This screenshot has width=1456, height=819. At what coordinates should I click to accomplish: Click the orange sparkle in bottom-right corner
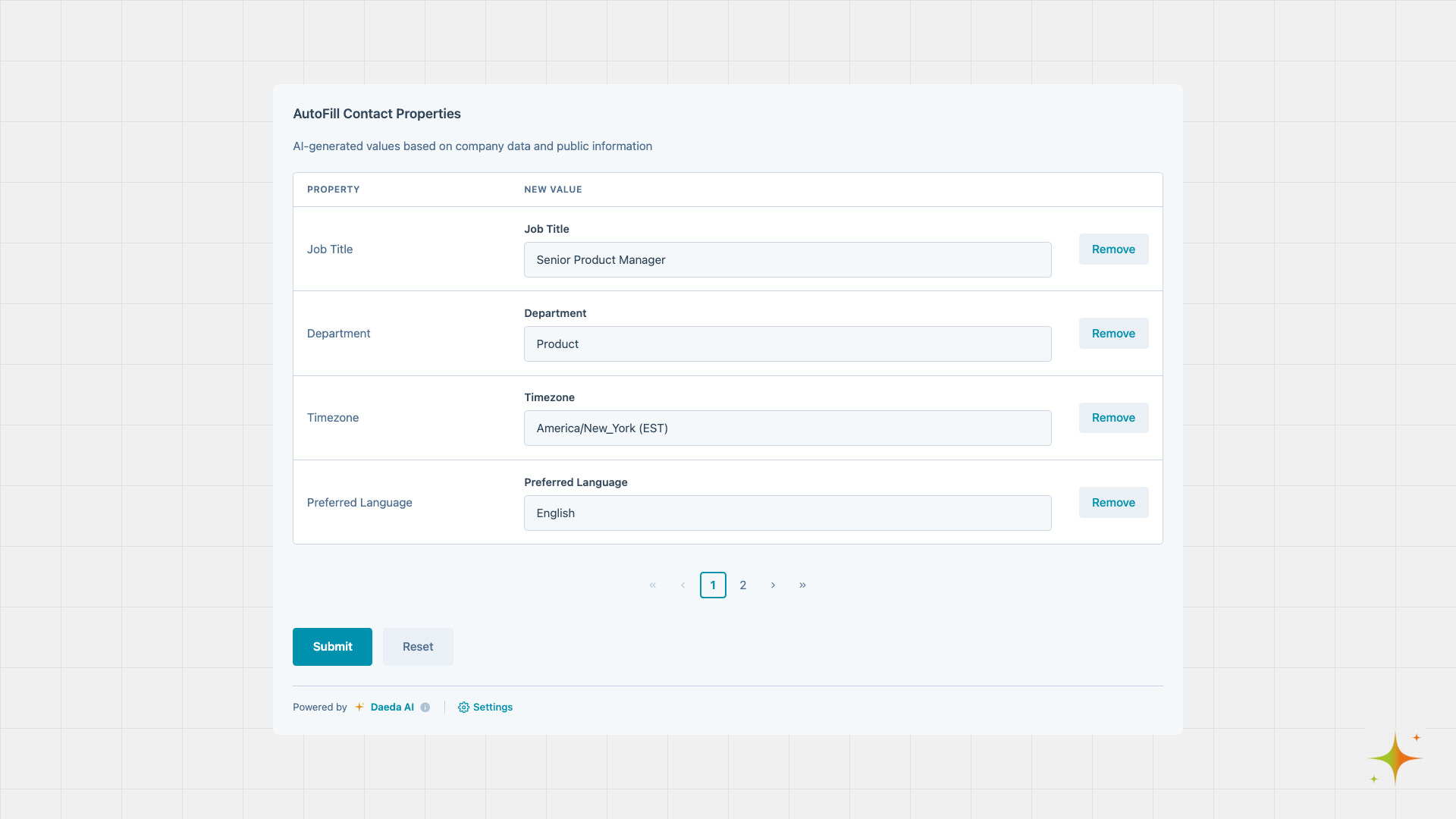click(1394, 758)
